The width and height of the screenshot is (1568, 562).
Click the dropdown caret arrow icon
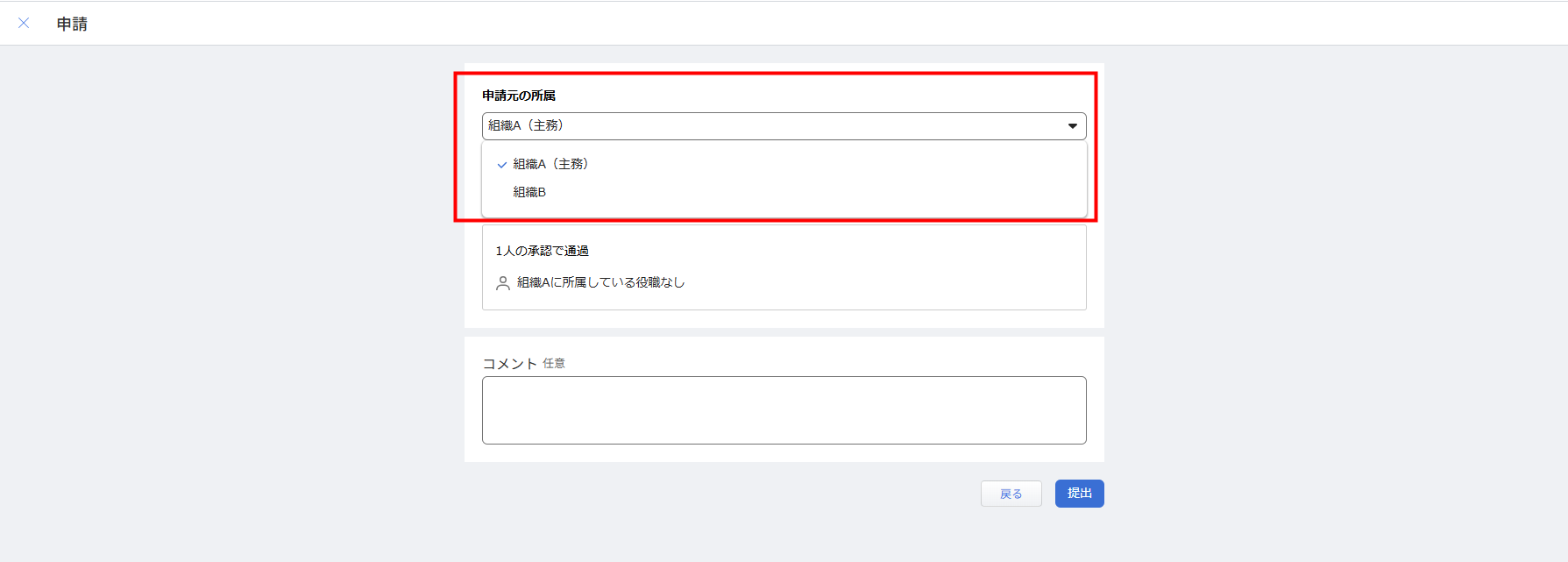(1072, 126)
